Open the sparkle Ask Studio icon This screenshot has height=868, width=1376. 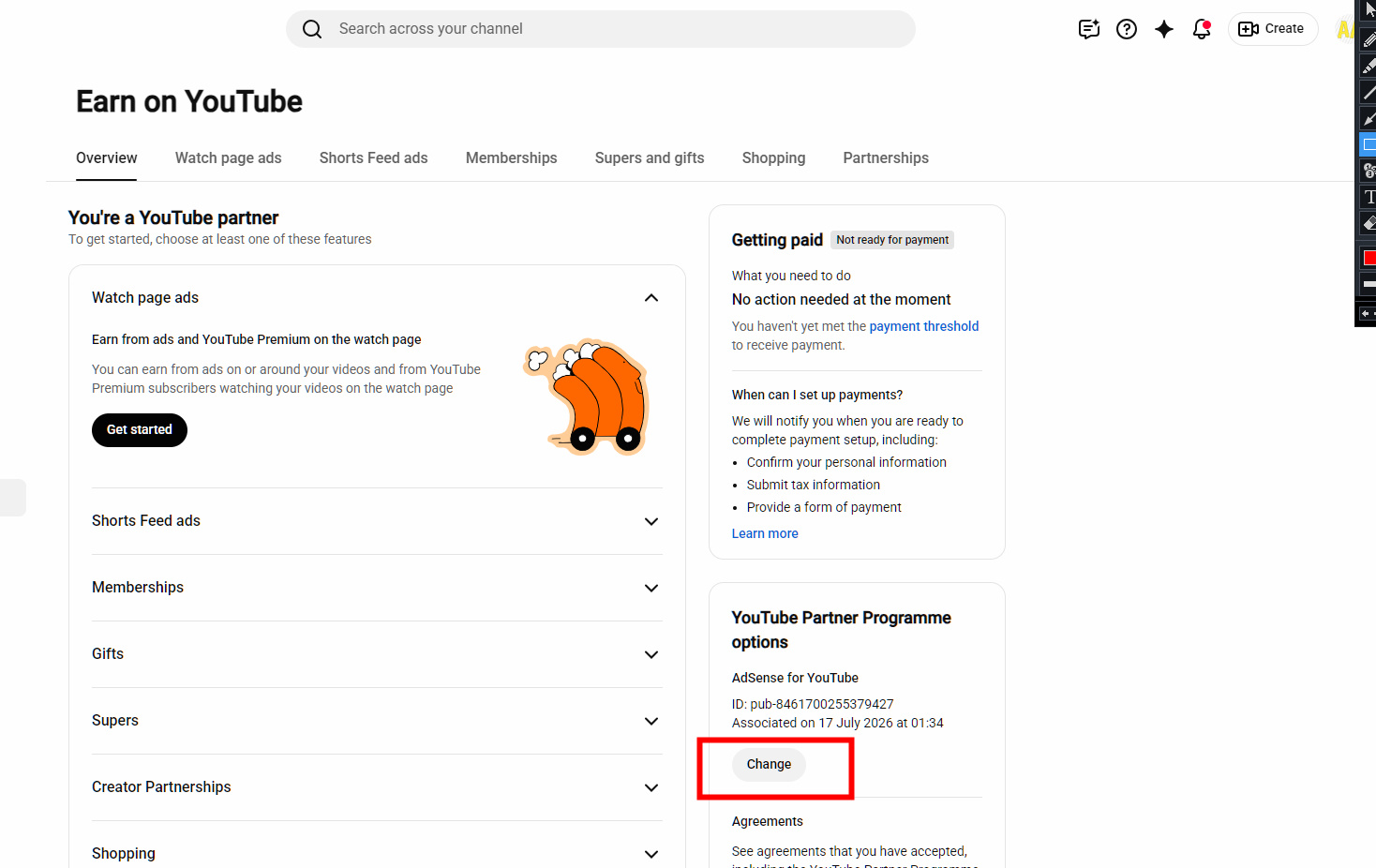1164,29
